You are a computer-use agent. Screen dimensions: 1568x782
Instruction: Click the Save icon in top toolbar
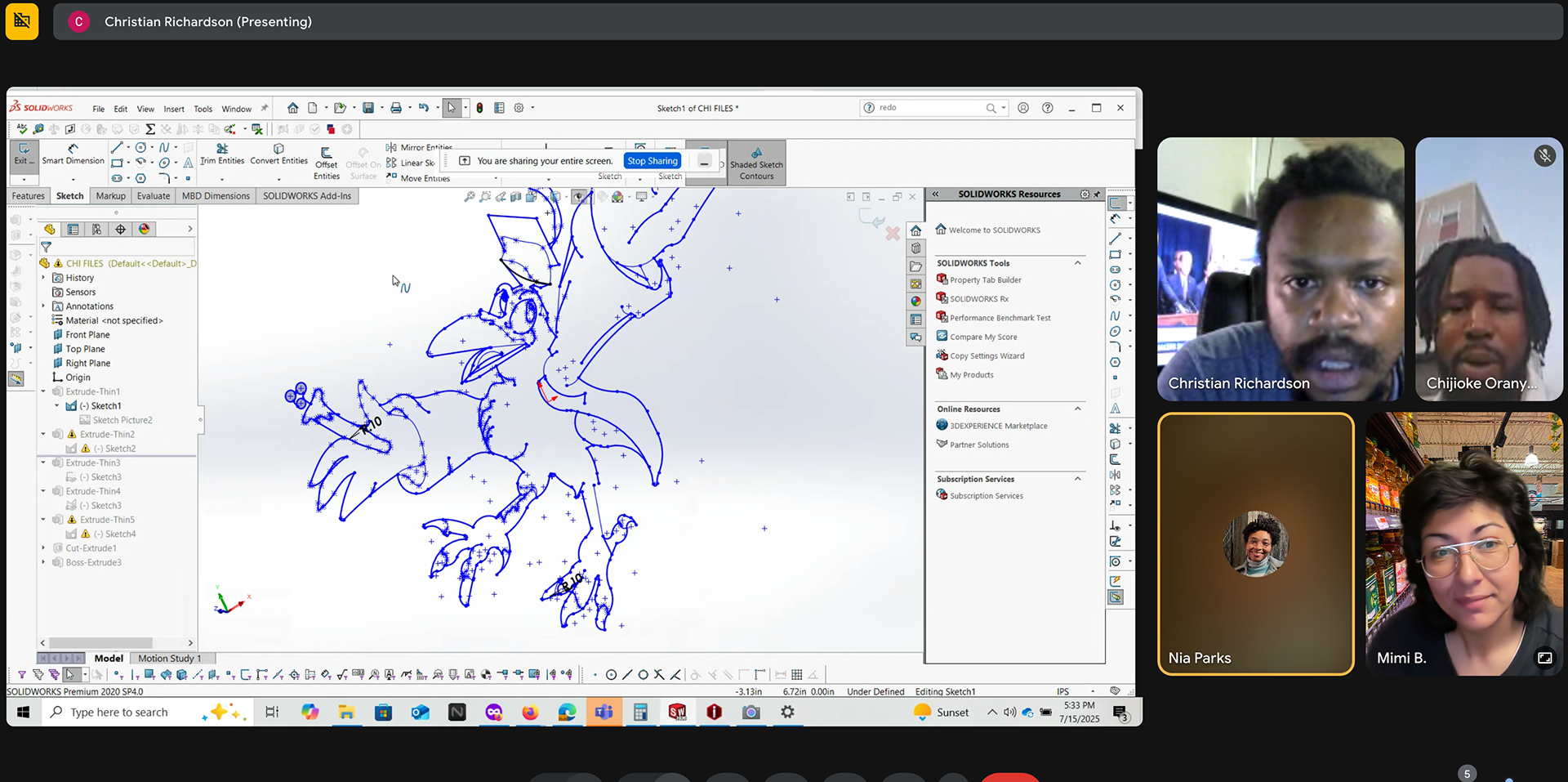pyautogui.click(x=368, y=108)
